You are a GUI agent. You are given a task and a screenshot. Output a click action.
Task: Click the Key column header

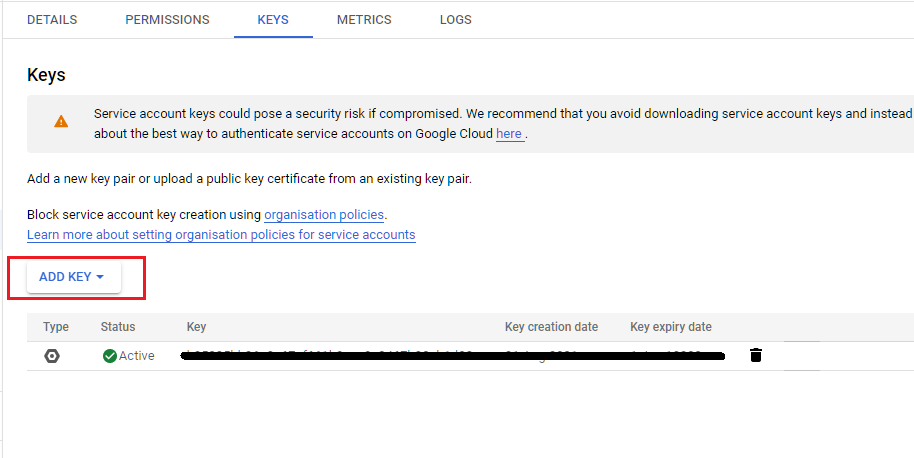[x=196, y=327]
